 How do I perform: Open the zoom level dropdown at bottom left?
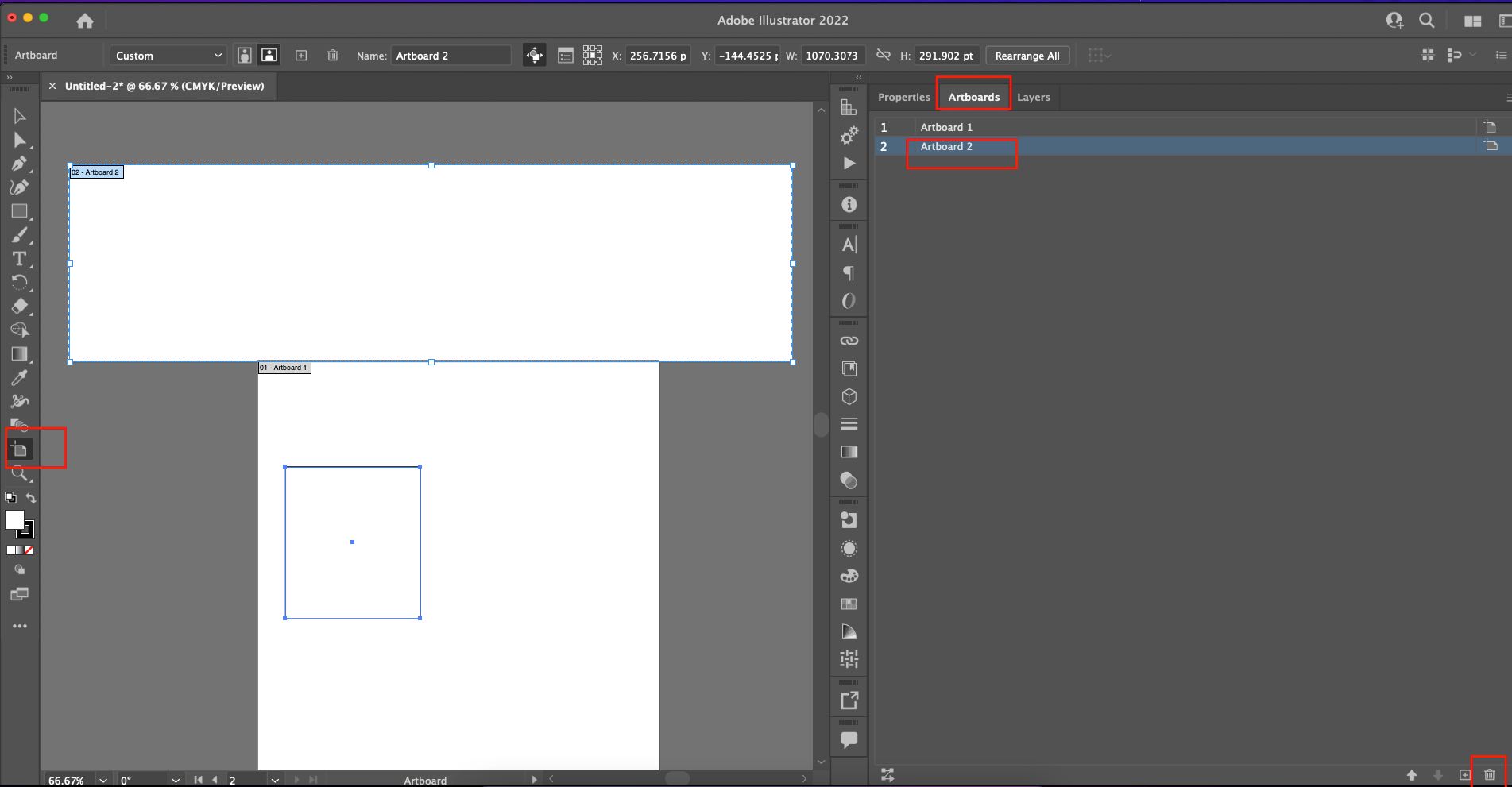[102, 780]
